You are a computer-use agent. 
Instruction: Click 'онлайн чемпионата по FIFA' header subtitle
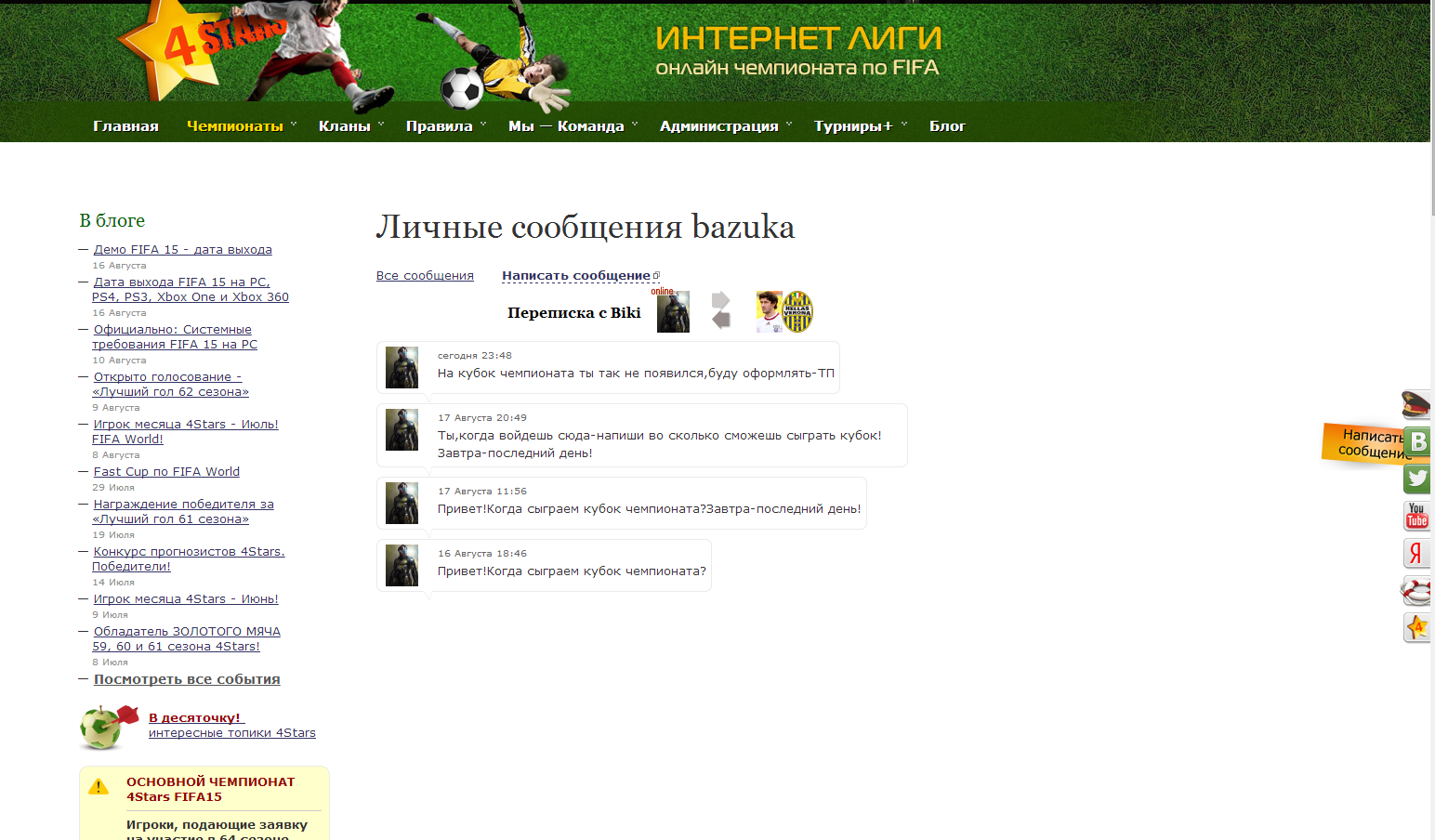797,68
